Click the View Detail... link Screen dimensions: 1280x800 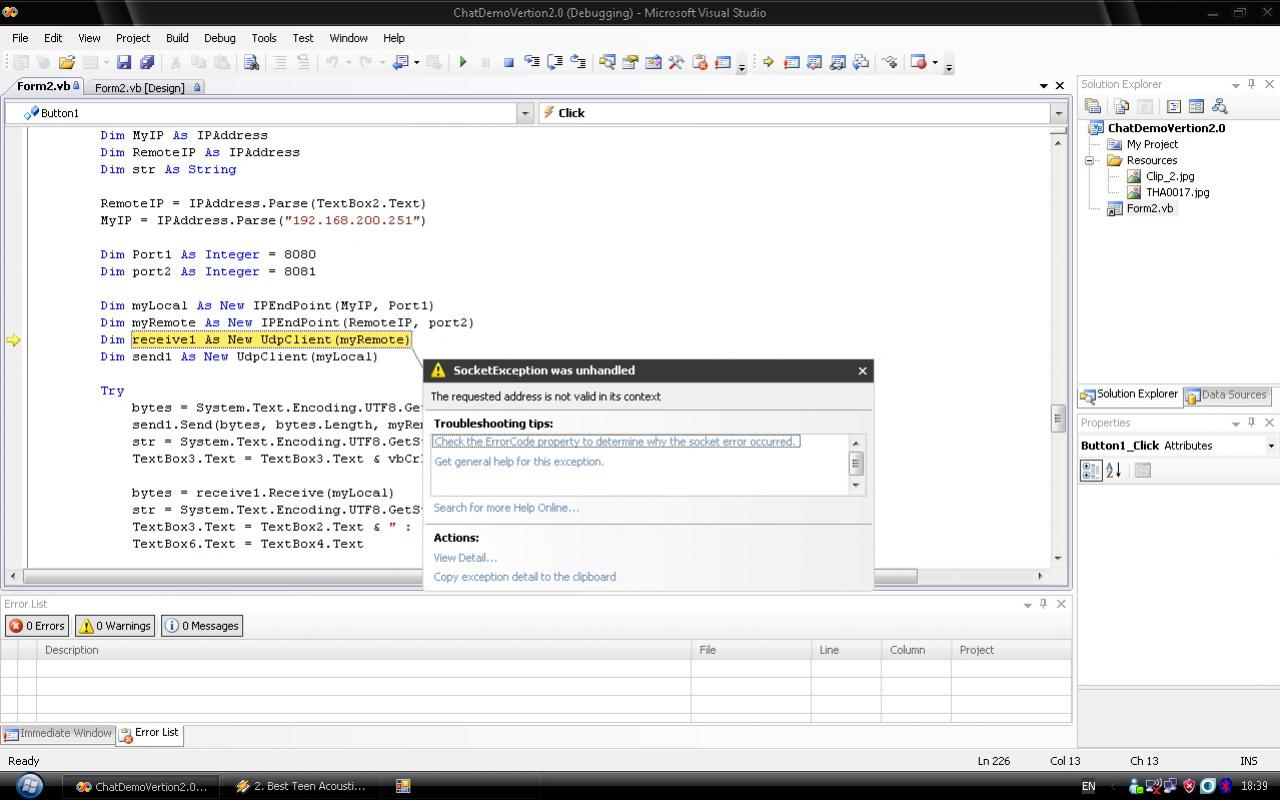pyautogui.click(x=465, y=558)
